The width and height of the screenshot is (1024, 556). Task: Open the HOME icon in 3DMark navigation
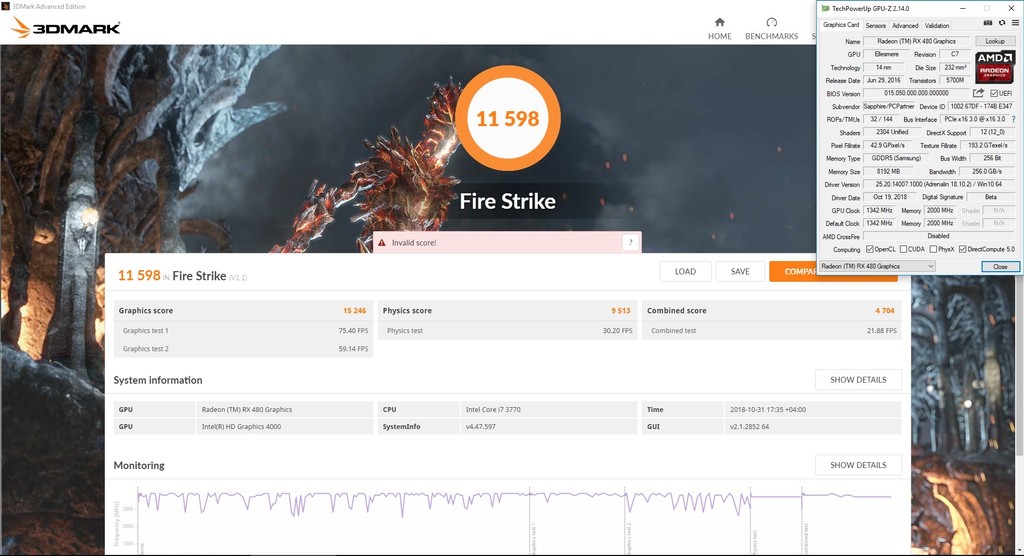click(x=719, y=22)
